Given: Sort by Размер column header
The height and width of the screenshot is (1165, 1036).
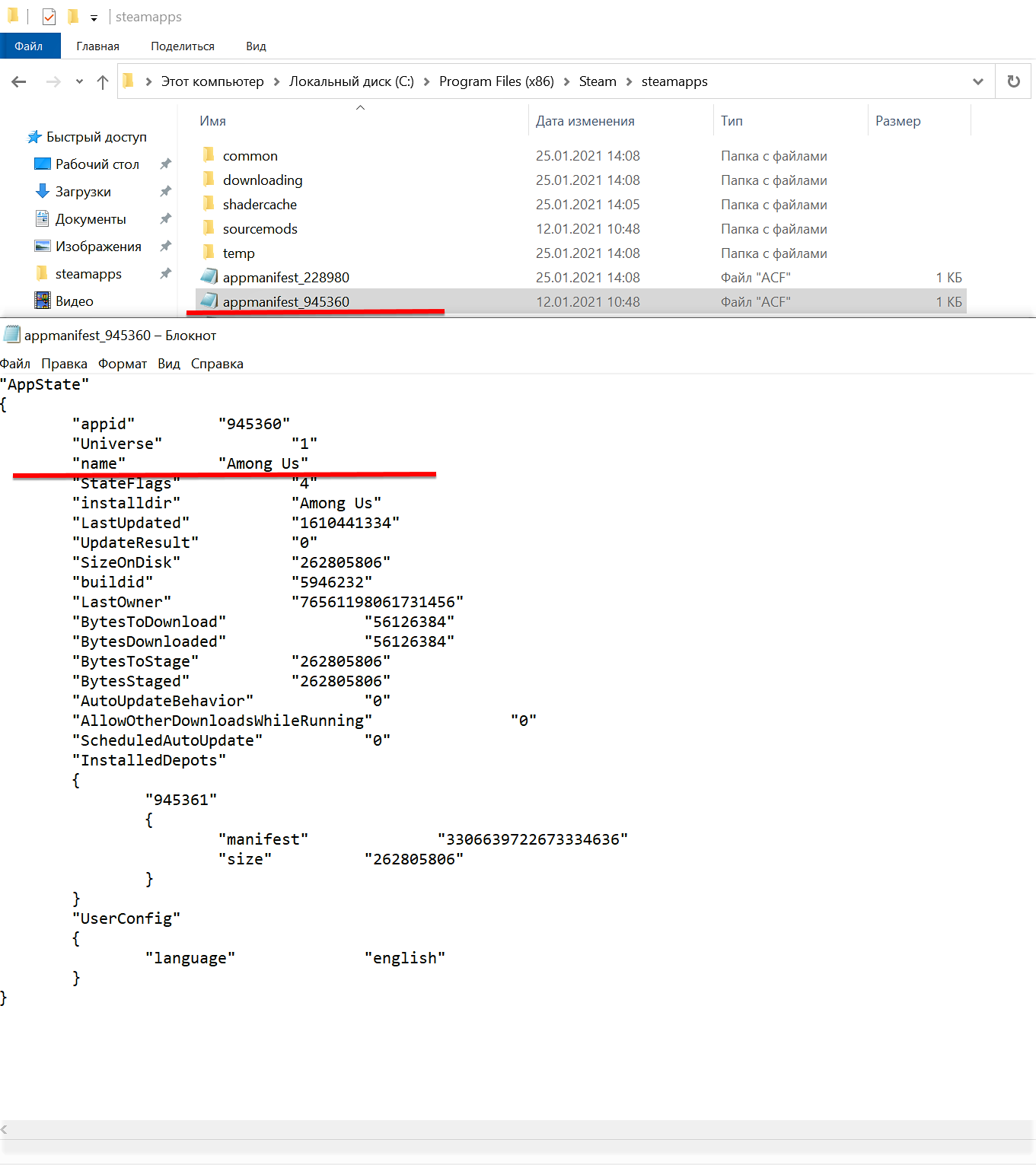Looking at the screenshot, I should pyautogui.click(x=898, y=121).
